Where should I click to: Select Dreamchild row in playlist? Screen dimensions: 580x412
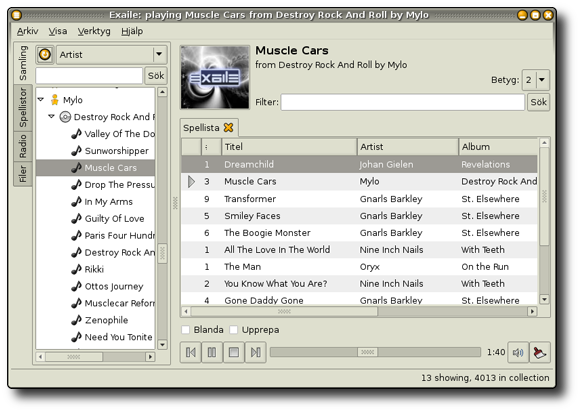pyautogui.click(x=359, y=165)
